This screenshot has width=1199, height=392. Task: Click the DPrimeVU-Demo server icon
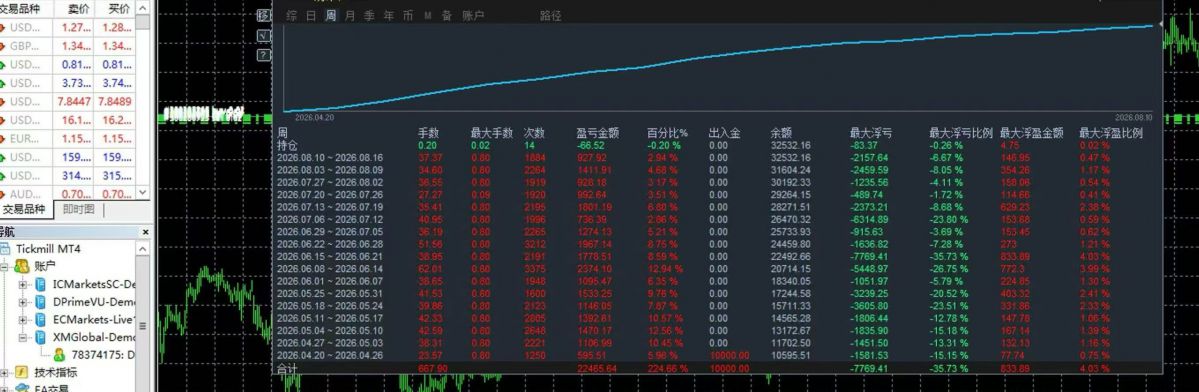pyautogui.click(x=41, y=302)
